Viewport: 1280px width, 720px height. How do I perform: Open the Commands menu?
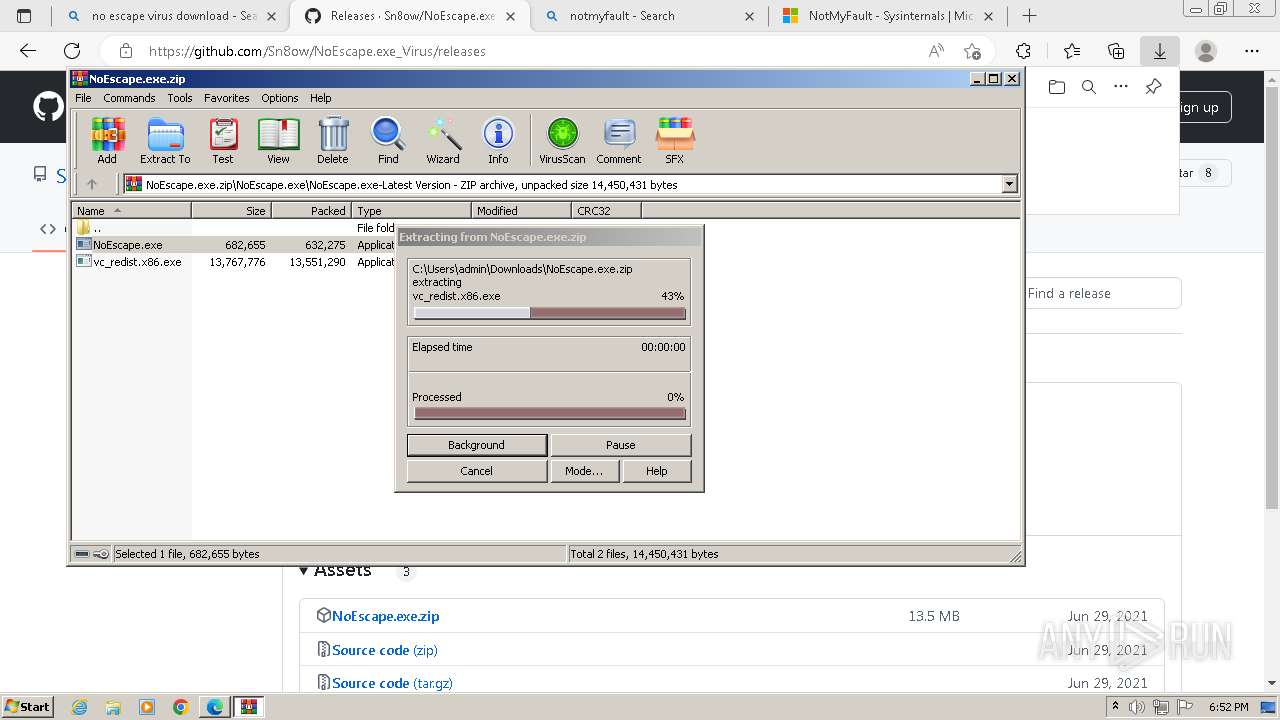coord(129,98)
